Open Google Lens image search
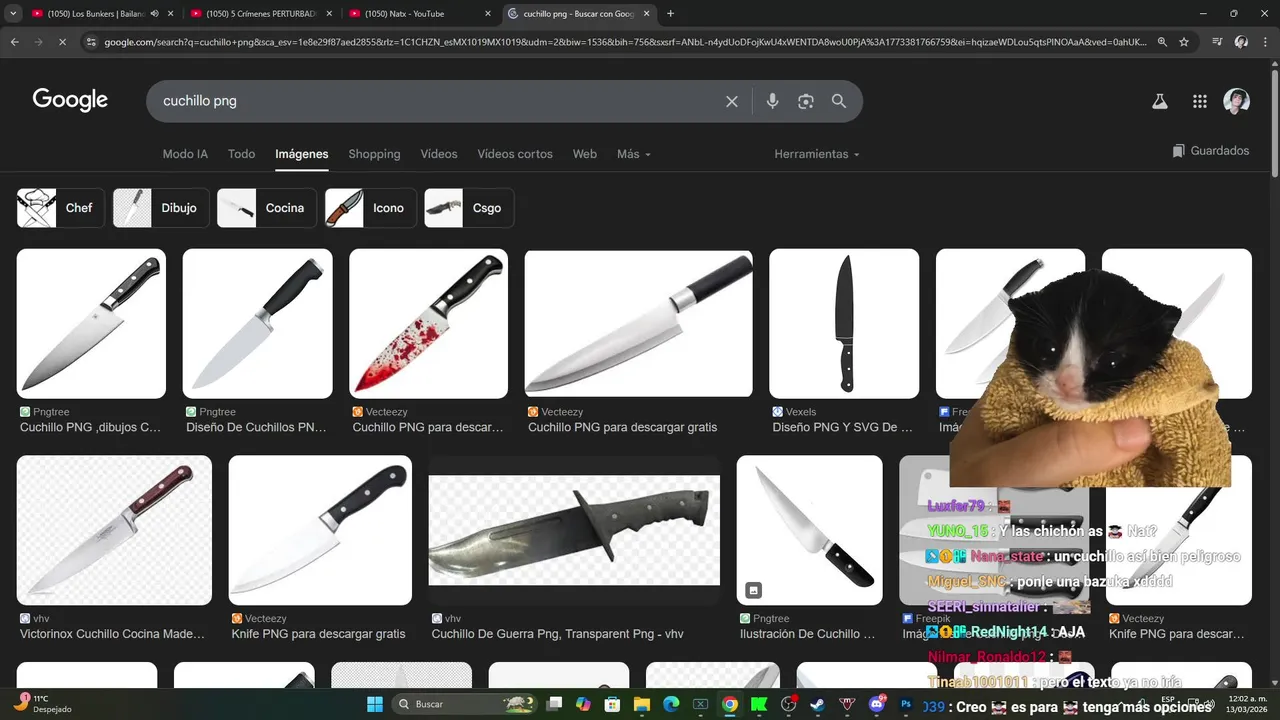The image size is (1280, 720). click(806, 101)
